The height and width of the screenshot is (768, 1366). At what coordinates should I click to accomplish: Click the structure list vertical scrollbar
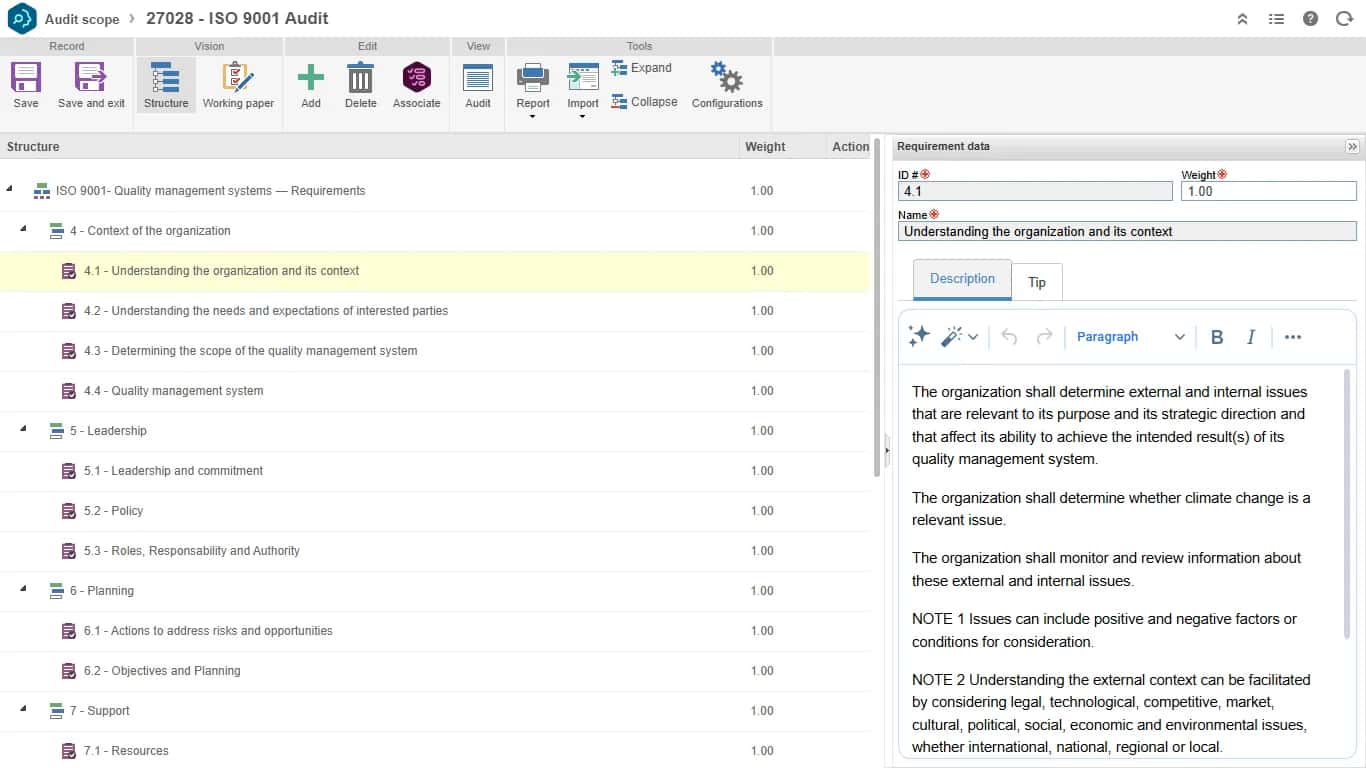coord(877,307)
